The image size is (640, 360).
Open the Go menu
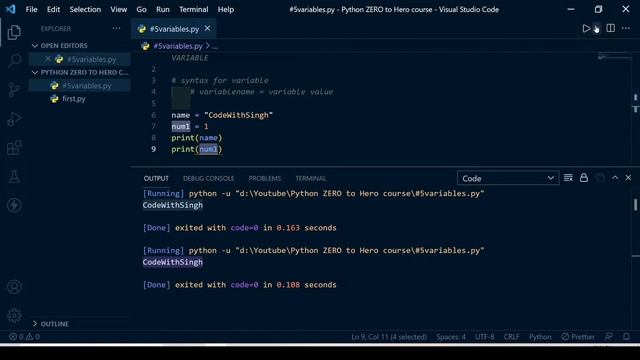(x=141, y=9)
